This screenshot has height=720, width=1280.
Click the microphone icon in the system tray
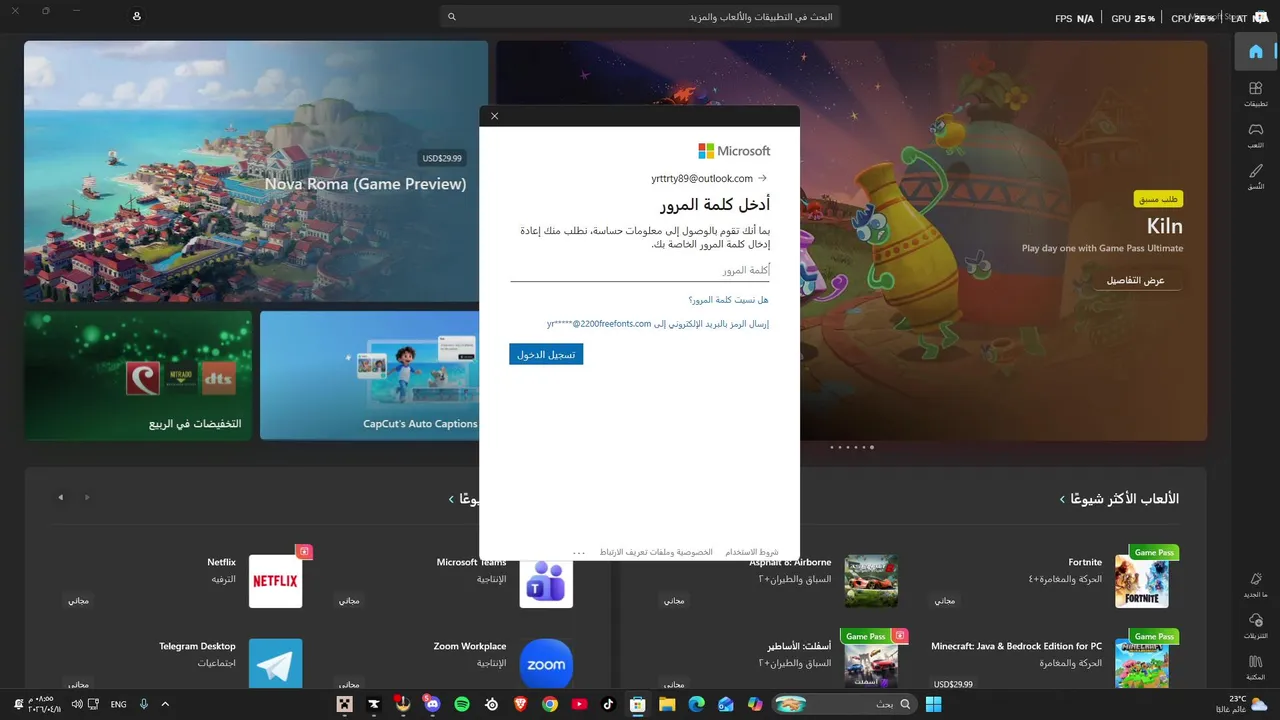point(144,704)
